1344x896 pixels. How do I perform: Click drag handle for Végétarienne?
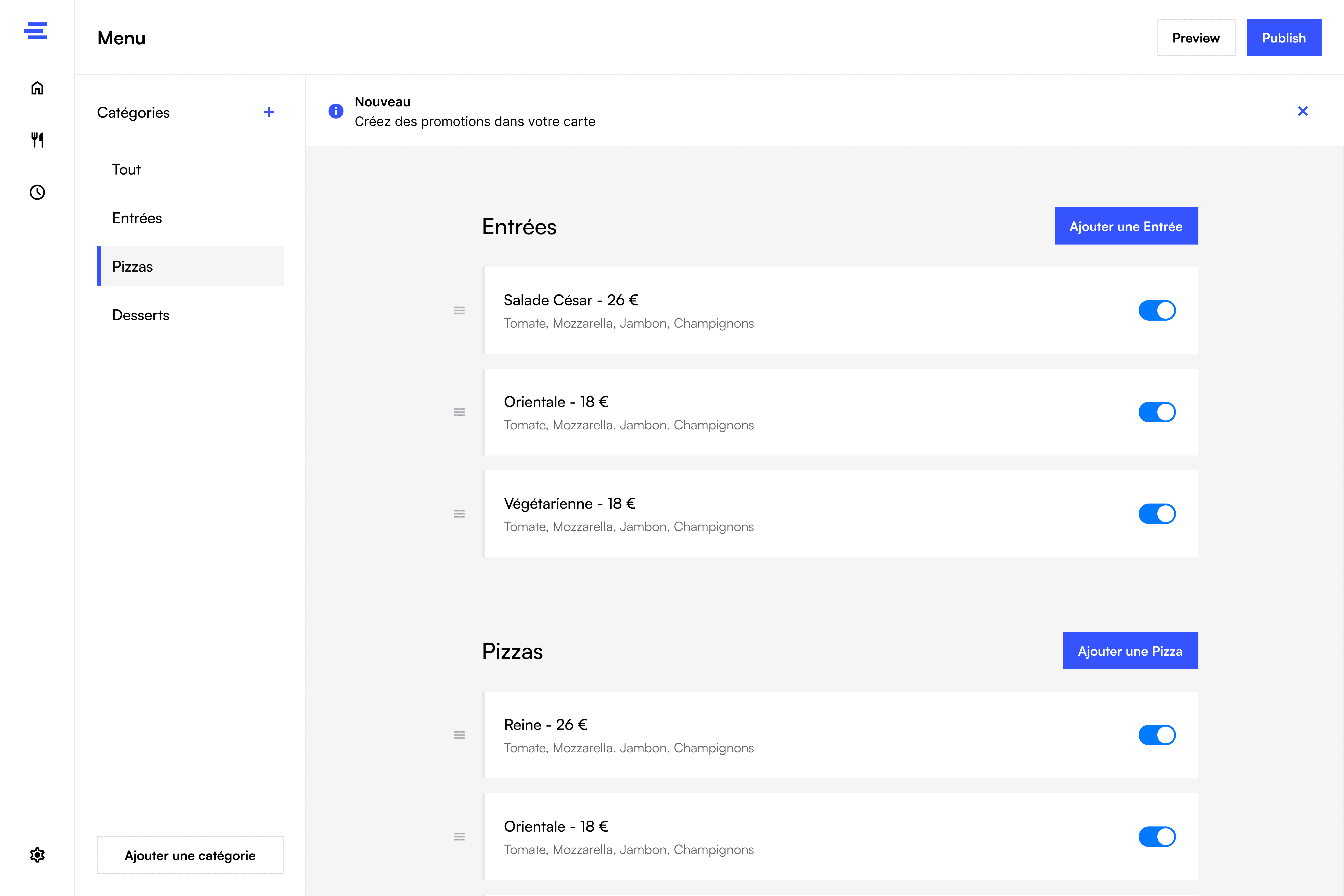coord(459,514)
